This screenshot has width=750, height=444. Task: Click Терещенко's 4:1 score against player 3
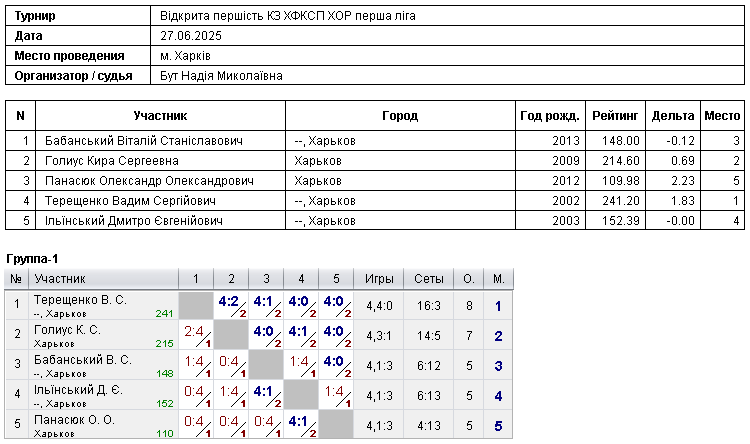[x=264, y=301]
